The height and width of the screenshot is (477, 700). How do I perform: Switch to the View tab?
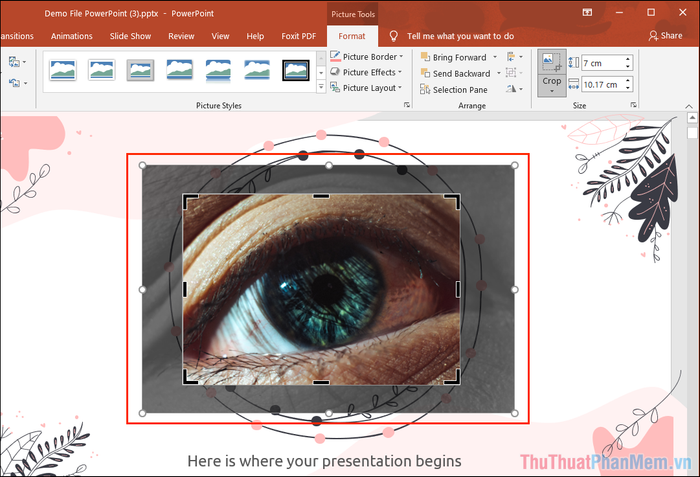220,36
